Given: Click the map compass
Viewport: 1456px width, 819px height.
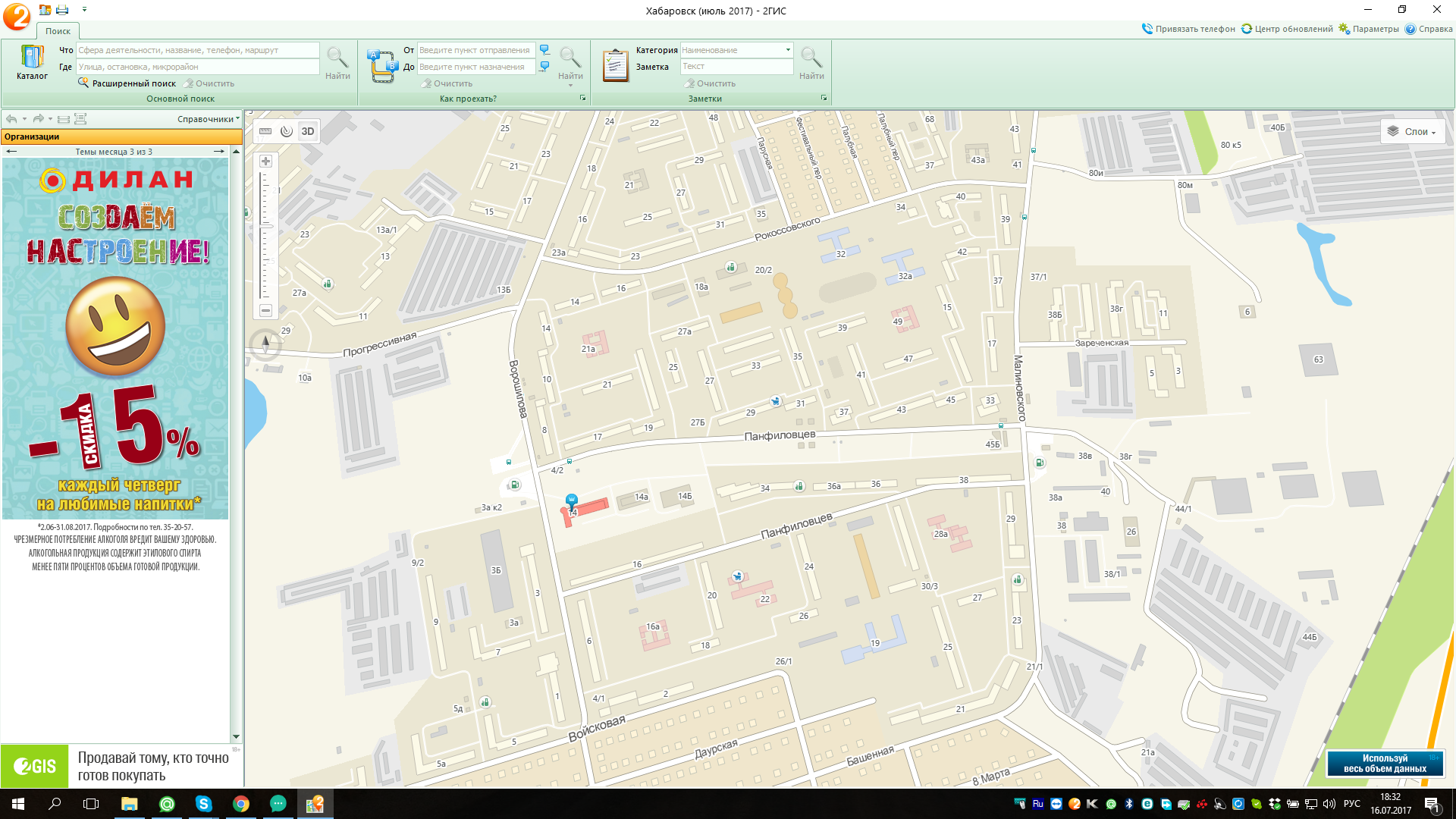Looking at the screenshot, I should (x=265, y=344).
